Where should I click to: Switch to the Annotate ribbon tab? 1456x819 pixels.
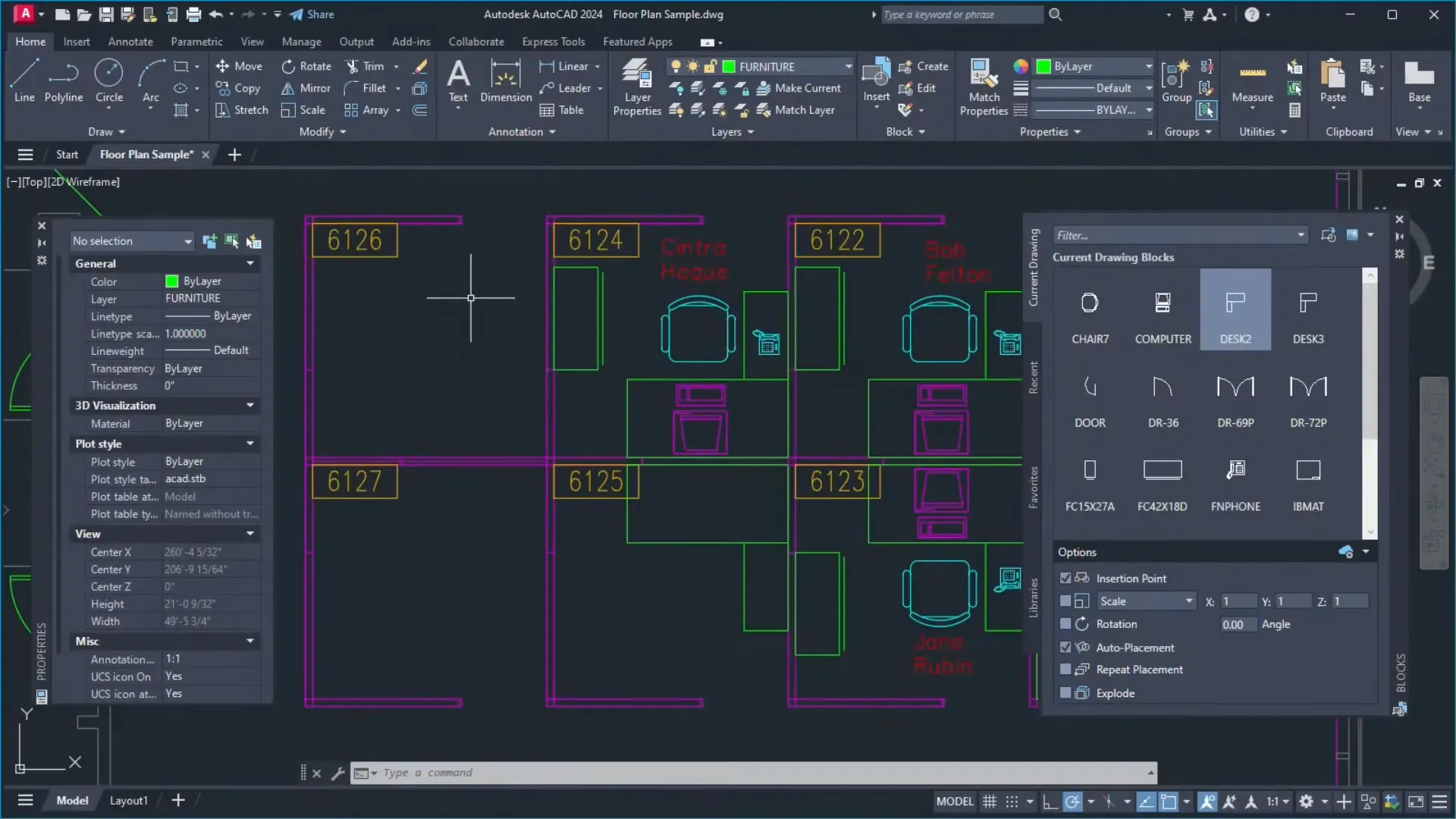(x=130, y=42)
